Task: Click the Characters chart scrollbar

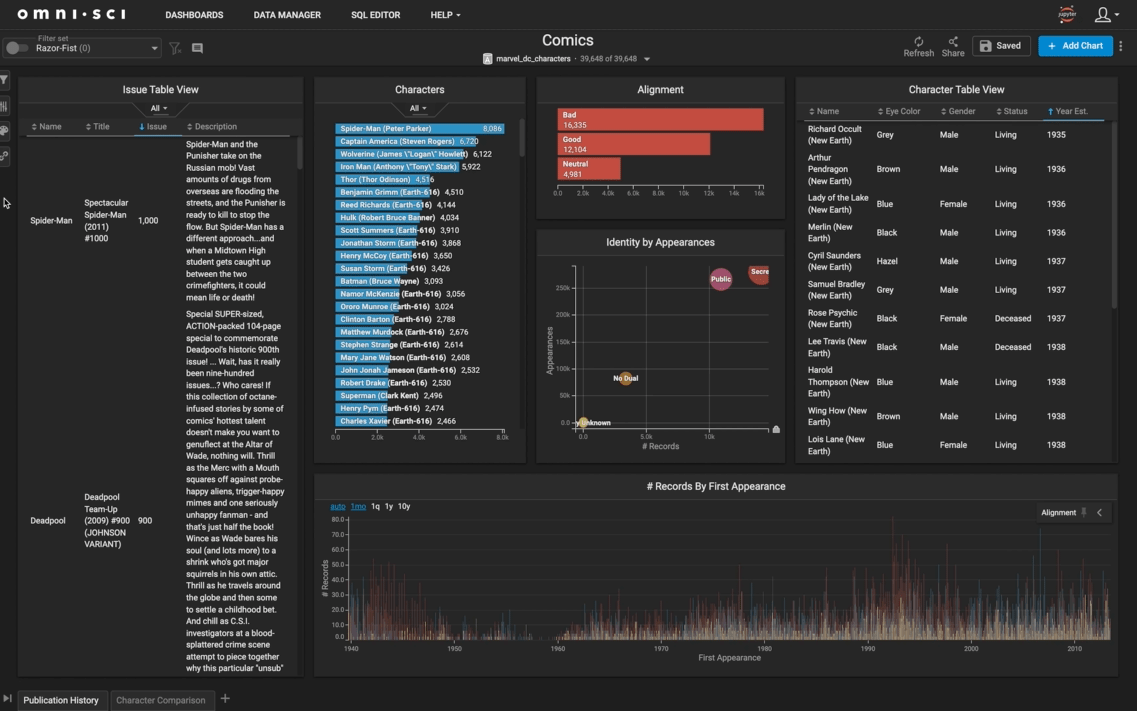Action: pos(521,138)
